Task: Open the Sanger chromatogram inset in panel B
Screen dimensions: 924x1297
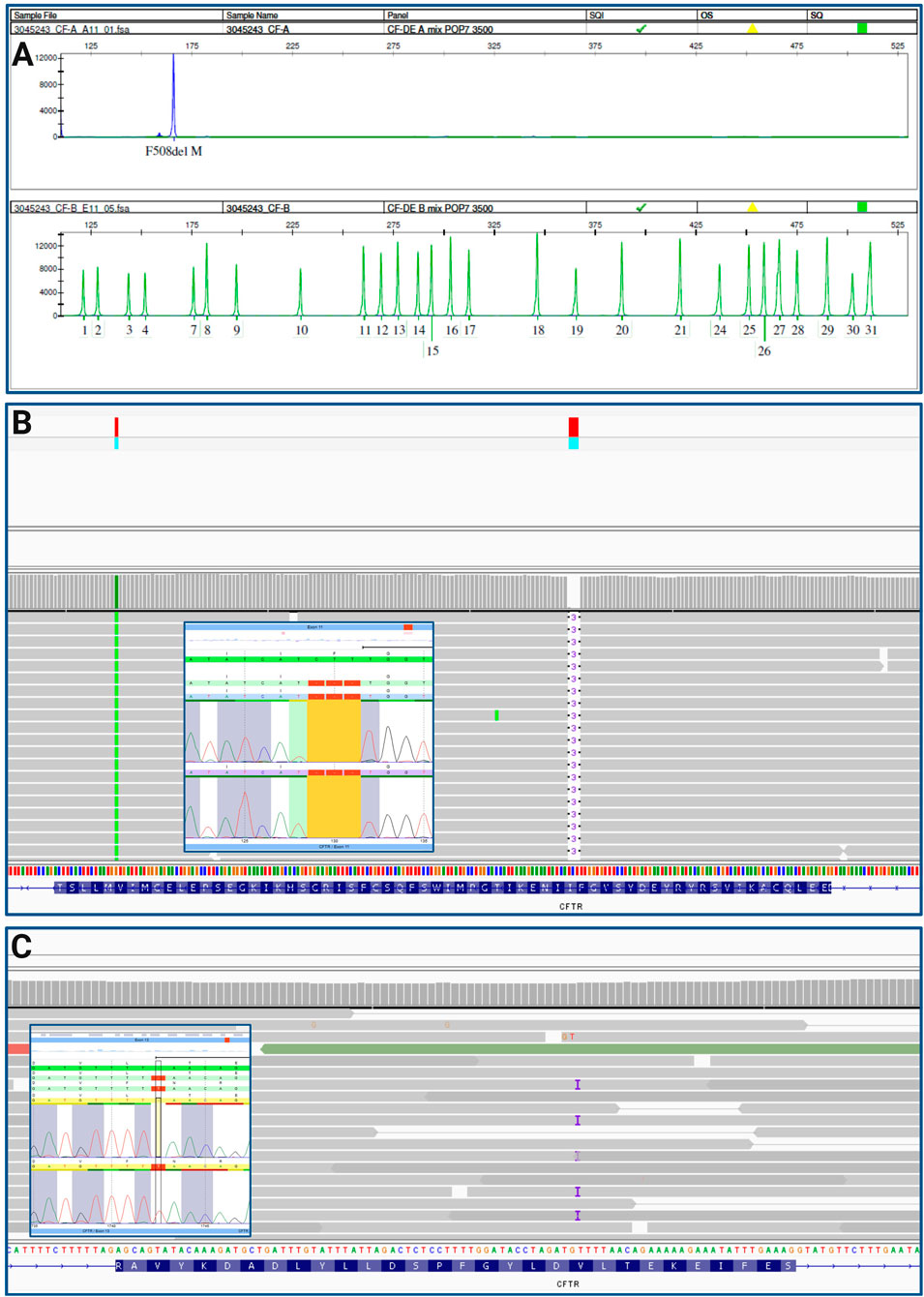Action: pyautogui.click(x=309, y=738)
